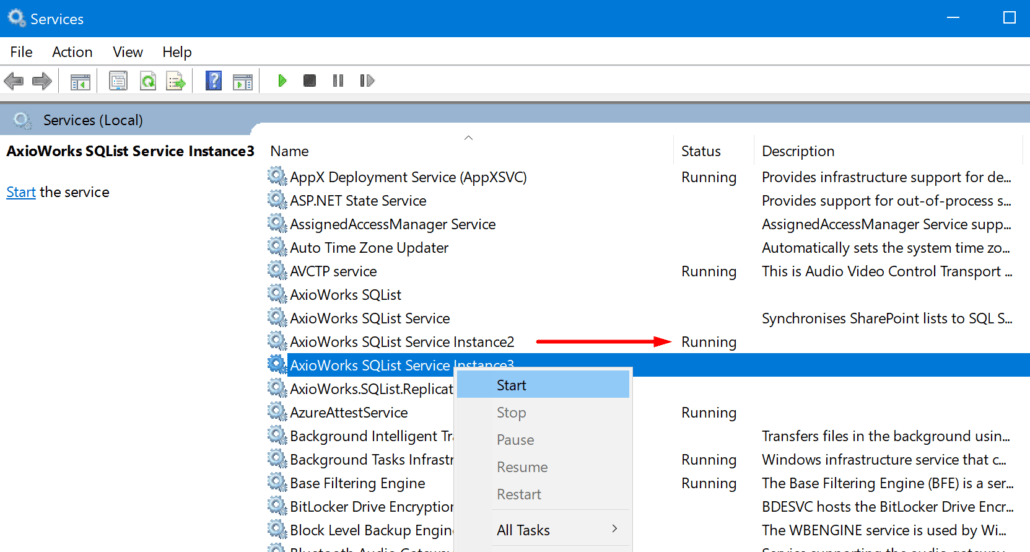Image resolution: width=1030 pixels, height=552 pixels.
Task: Click The WBENGINE service description text
Action: (884, 530)
